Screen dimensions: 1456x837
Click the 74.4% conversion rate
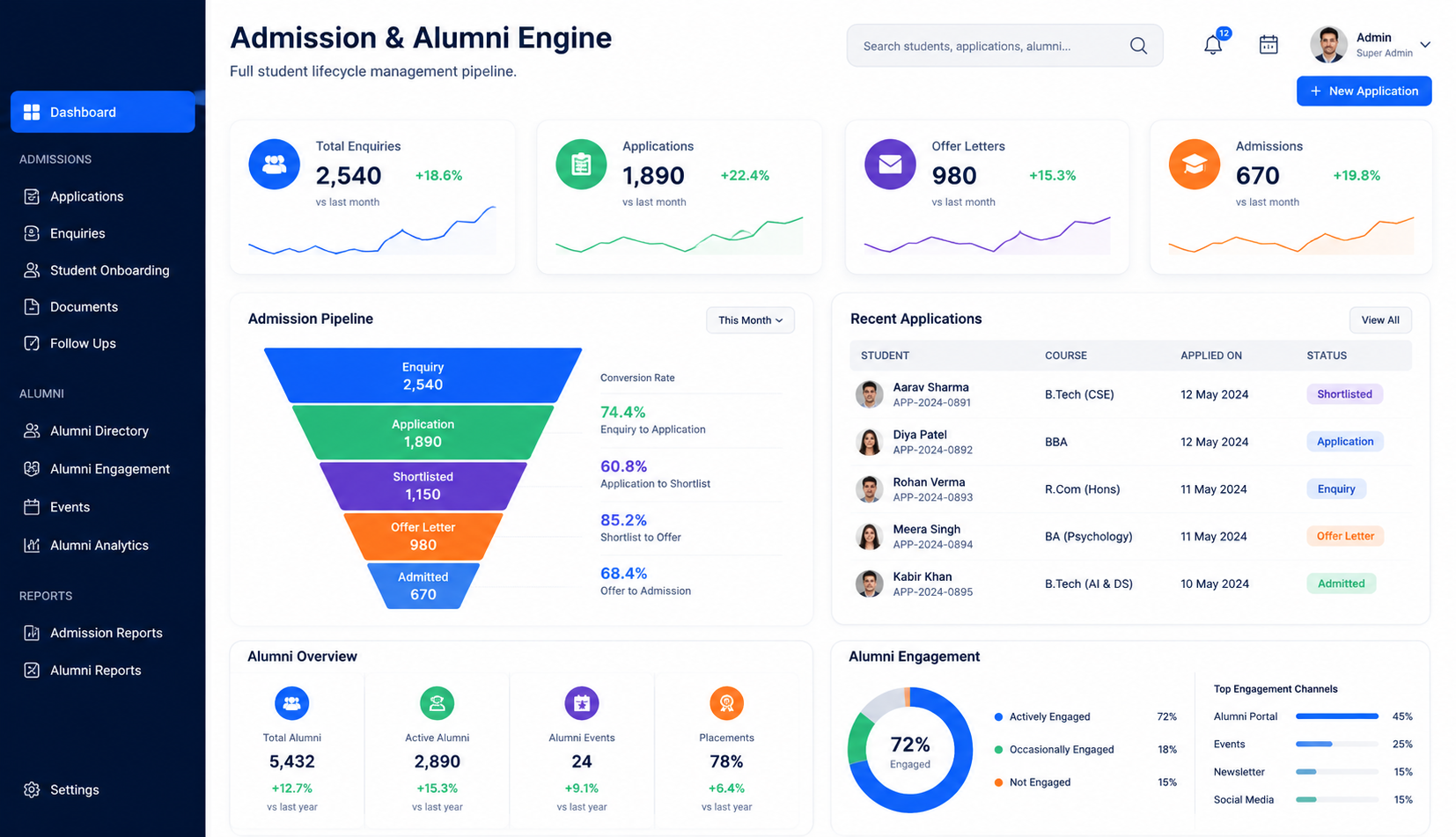(622, 412)
